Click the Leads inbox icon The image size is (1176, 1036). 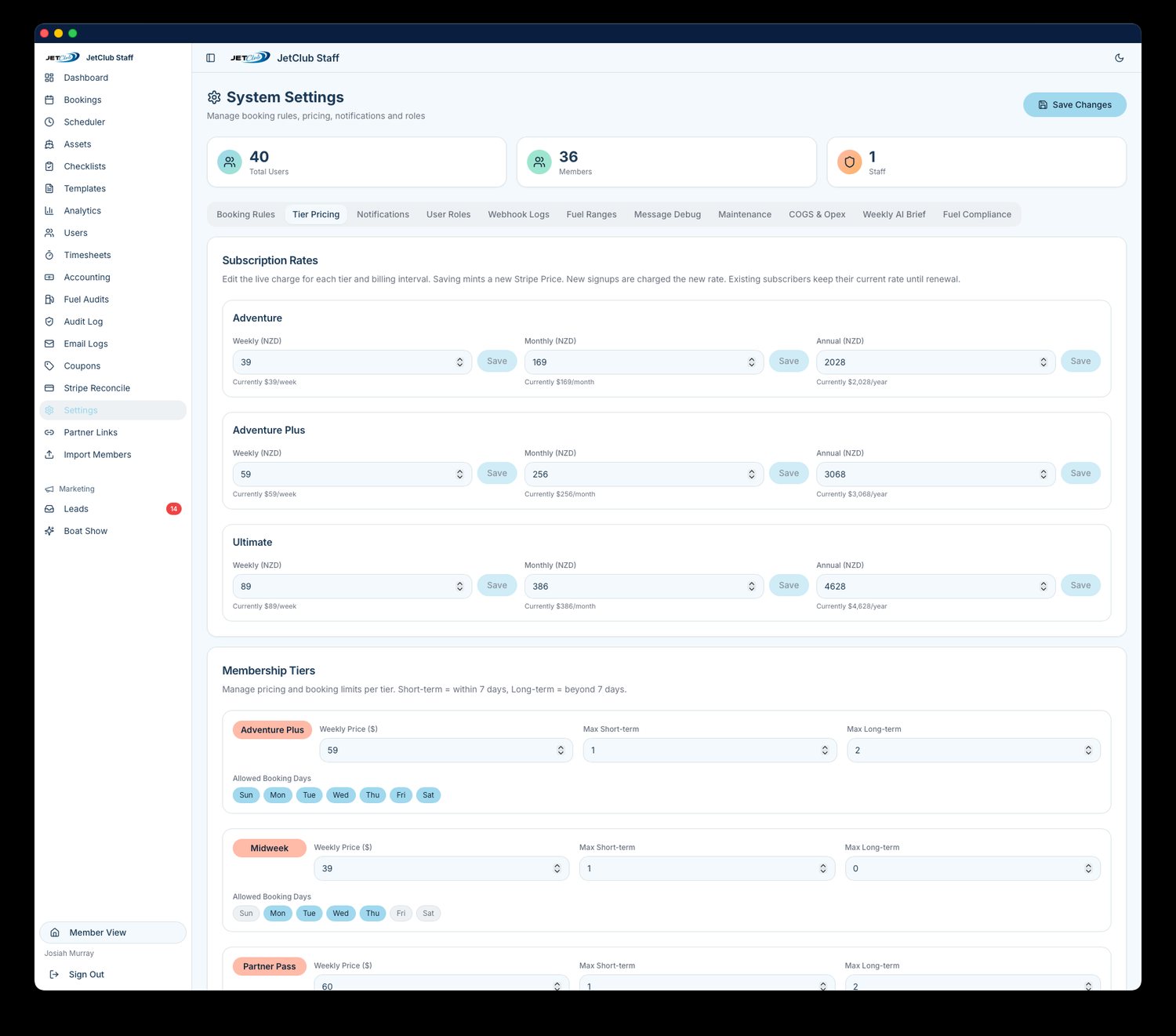(x=49, y=509)
